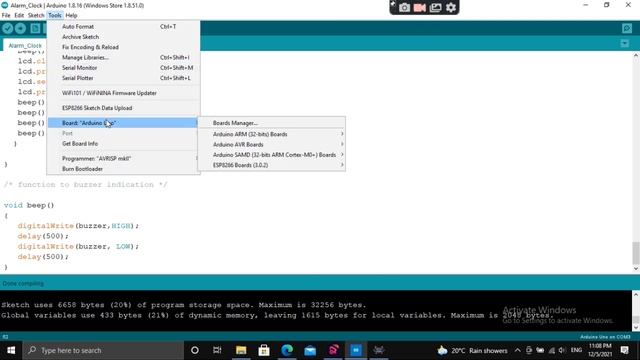Open the clock showing 11:08 PM

pyautogui.click(x=600, y=350)
